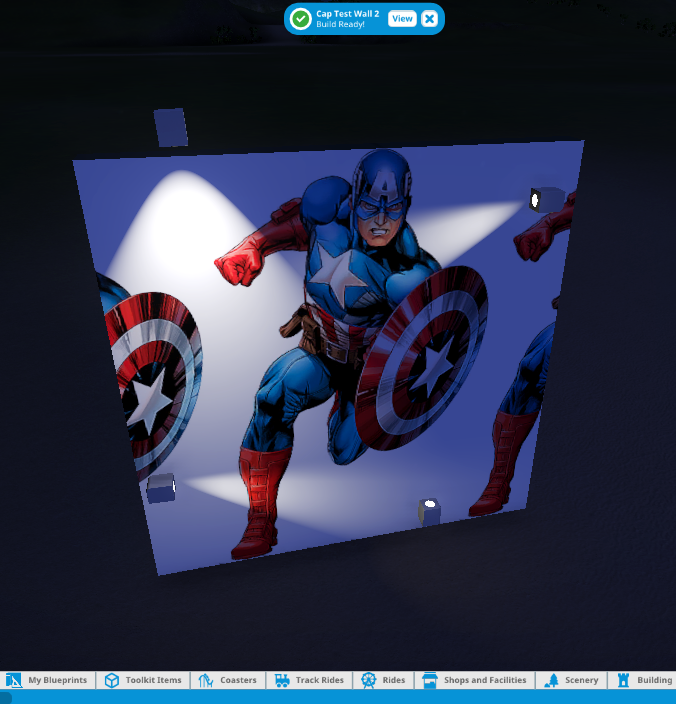Image resolution: width=676 pixels, height=704 pixels.
Task: Select the spotlight cube at upper right
Action: click(547, 200)
